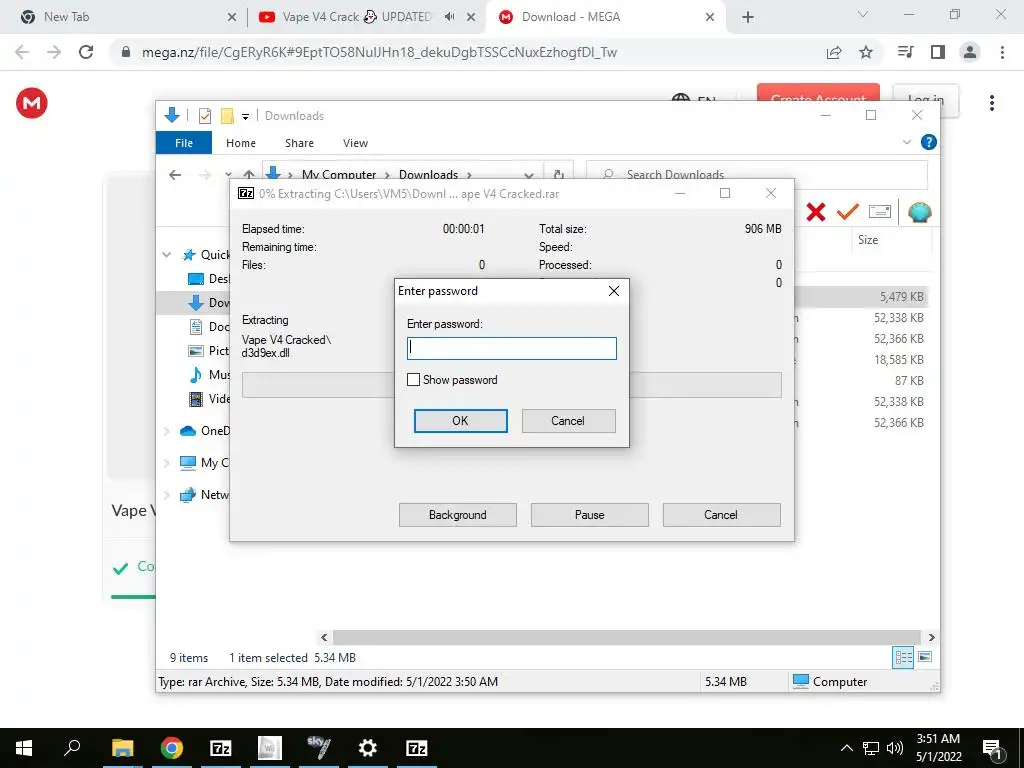The height and width of the screenshot is (768, 1024).
Task: Click OK in Enter password dialog
Action: pyautogui.click(x=460, y=421)
